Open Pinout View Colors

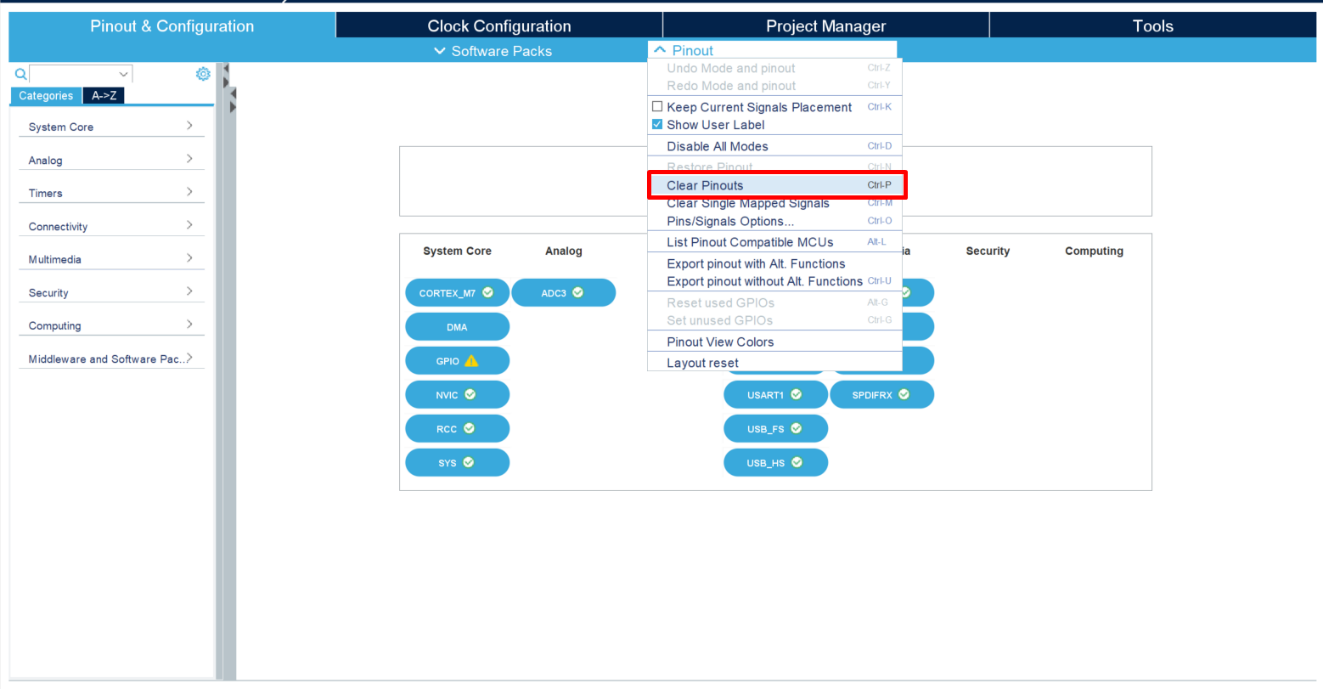pos(721,341)
